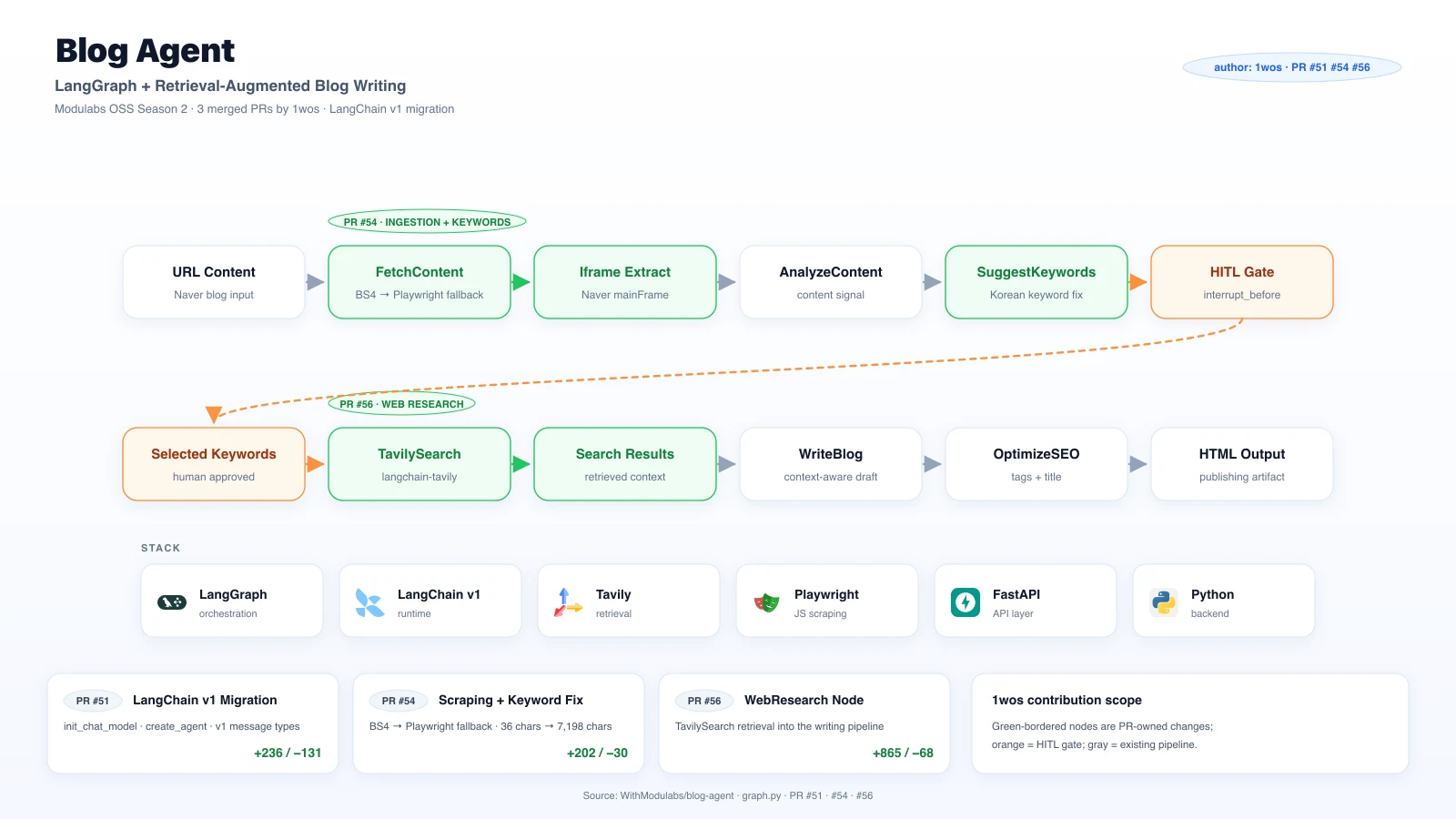
Task: Click the LangGraph name in the orchestration card
Action: pyautogui.click(x=233, y=594)
